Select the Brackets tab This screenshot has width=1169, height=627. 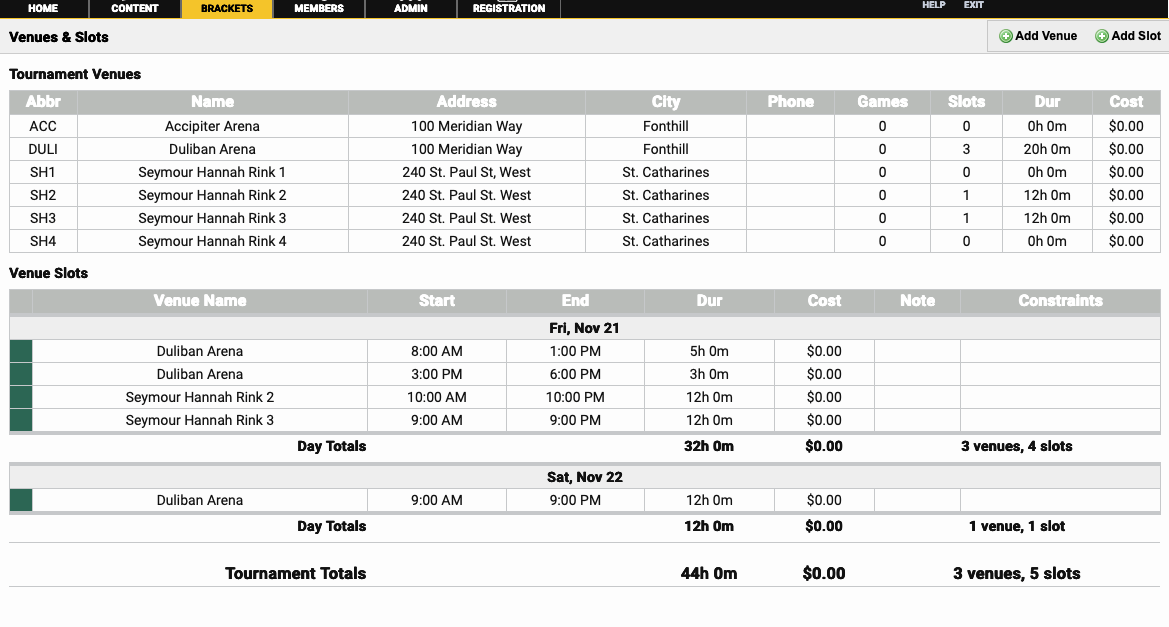coord(227,8)
